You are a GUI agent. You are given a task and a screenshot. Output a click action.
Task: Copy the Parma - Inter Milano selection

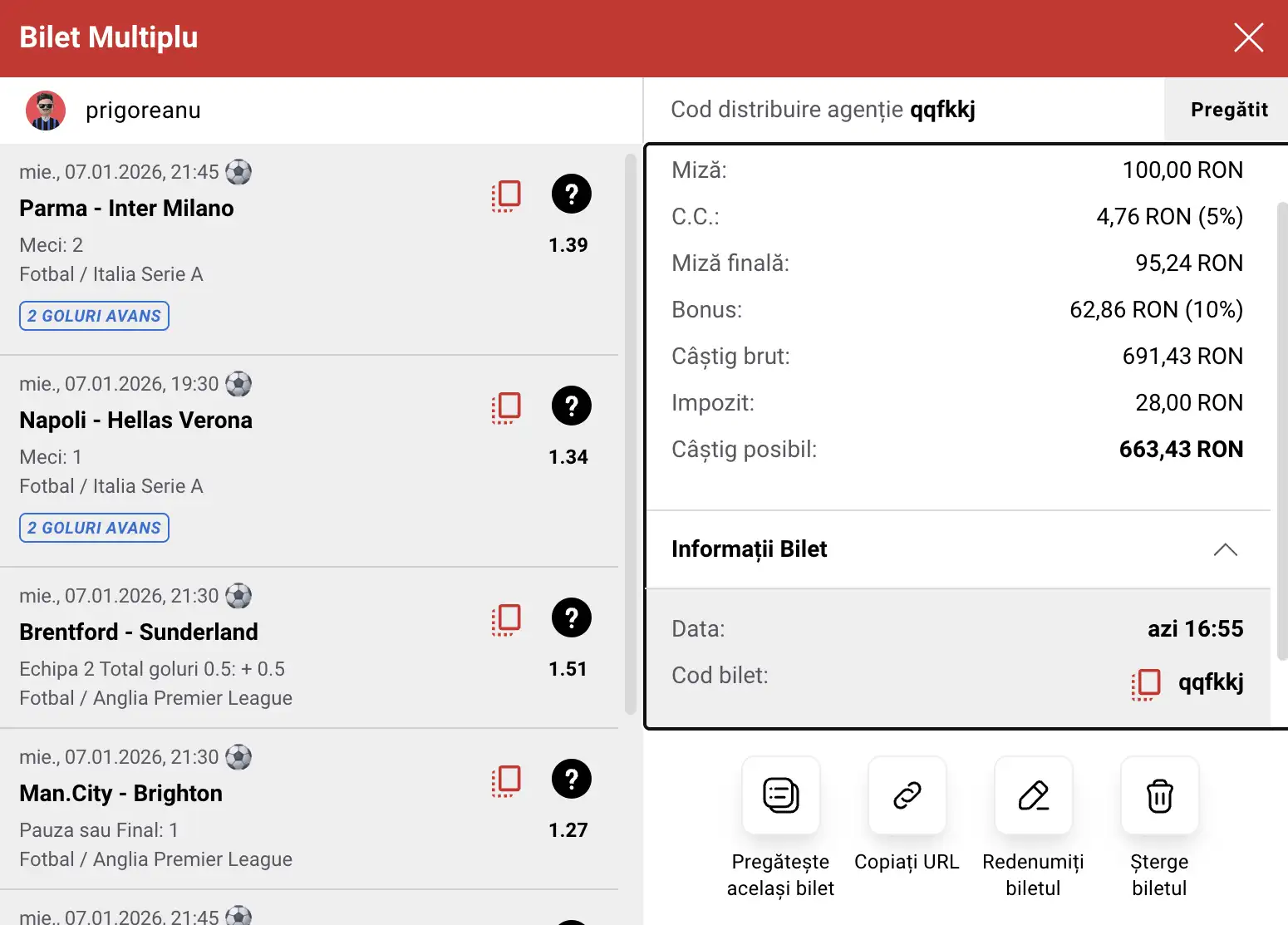506,195
